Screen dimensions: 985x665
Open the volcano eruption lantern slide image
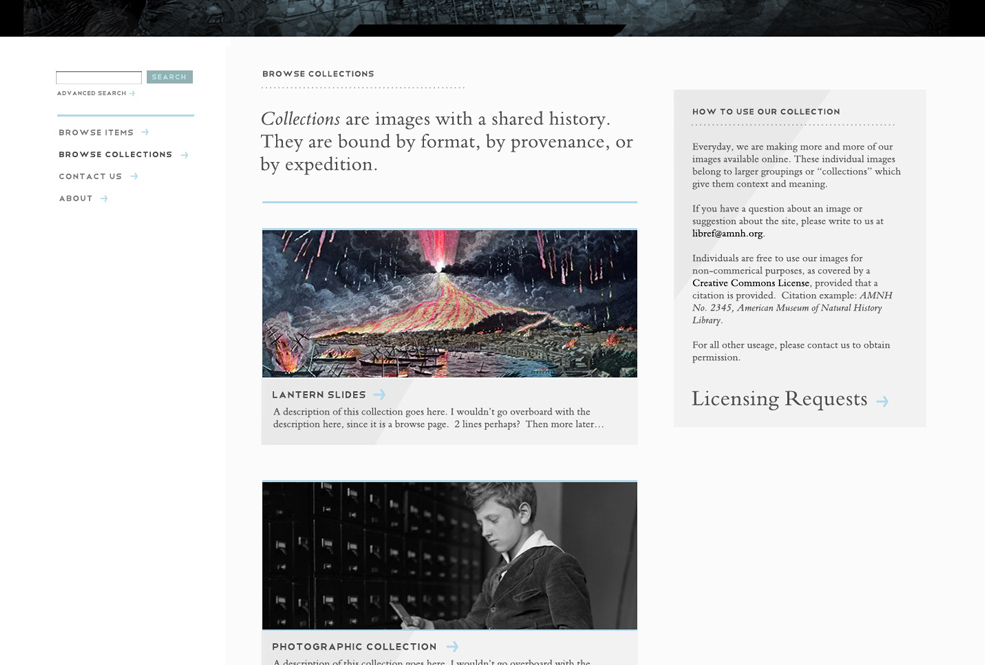tap(450, 303)
